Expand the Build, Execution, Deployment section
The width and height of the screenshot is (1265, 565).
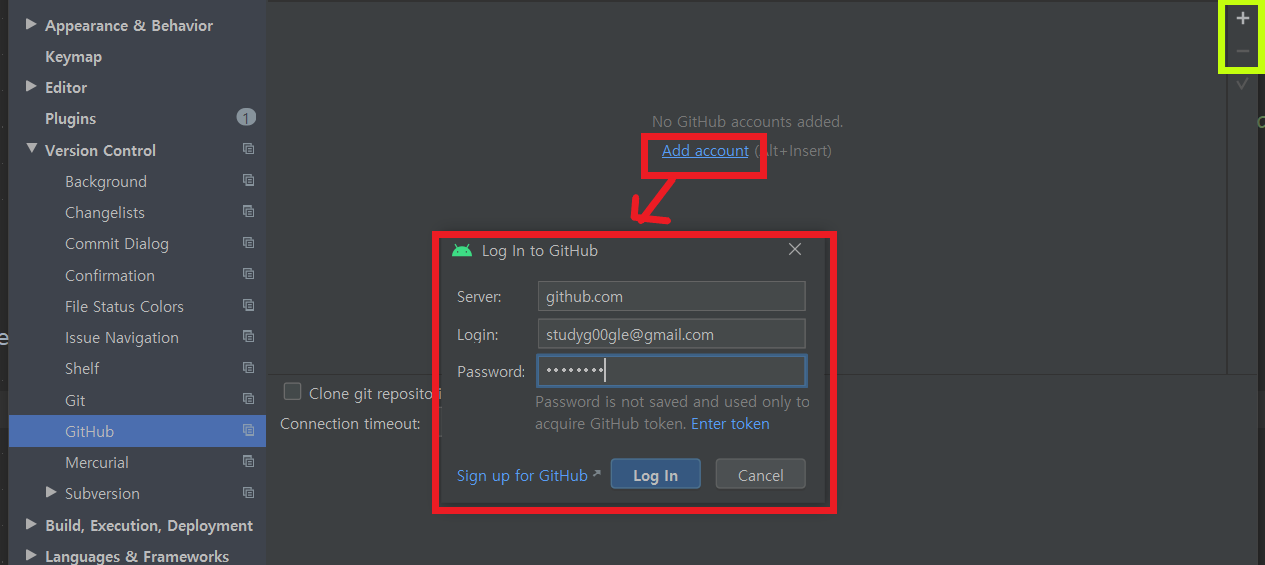click(x=31, y=524)
